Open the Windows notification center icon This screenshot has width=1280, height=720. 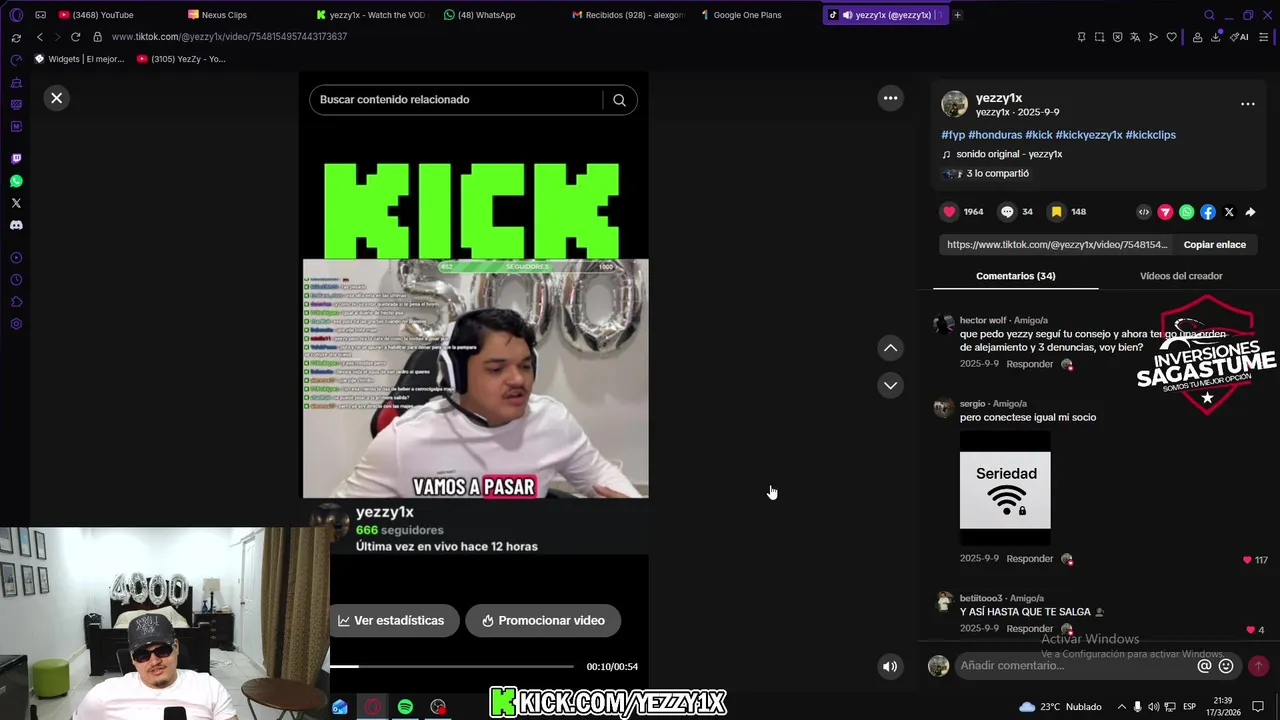coord(1258,707)
